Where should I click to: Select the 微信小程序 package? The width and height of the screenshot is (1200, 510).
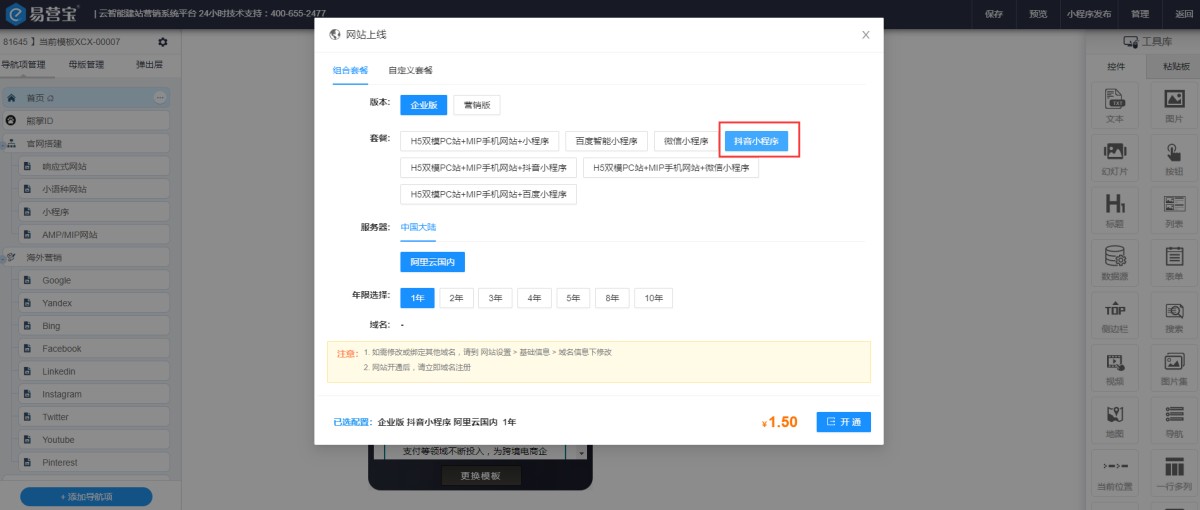click(x=686, y=141)
